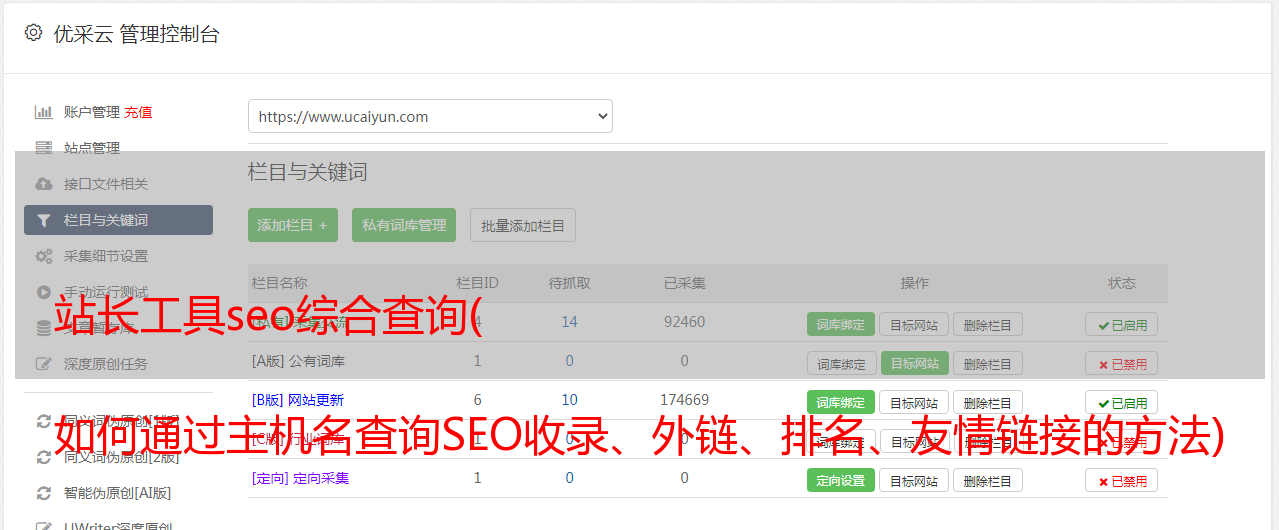The height and width of the screenshot is (530, 1279).
Task: Click the edit pencil icon for 深度原创任务
Action: tap(44, 364)
